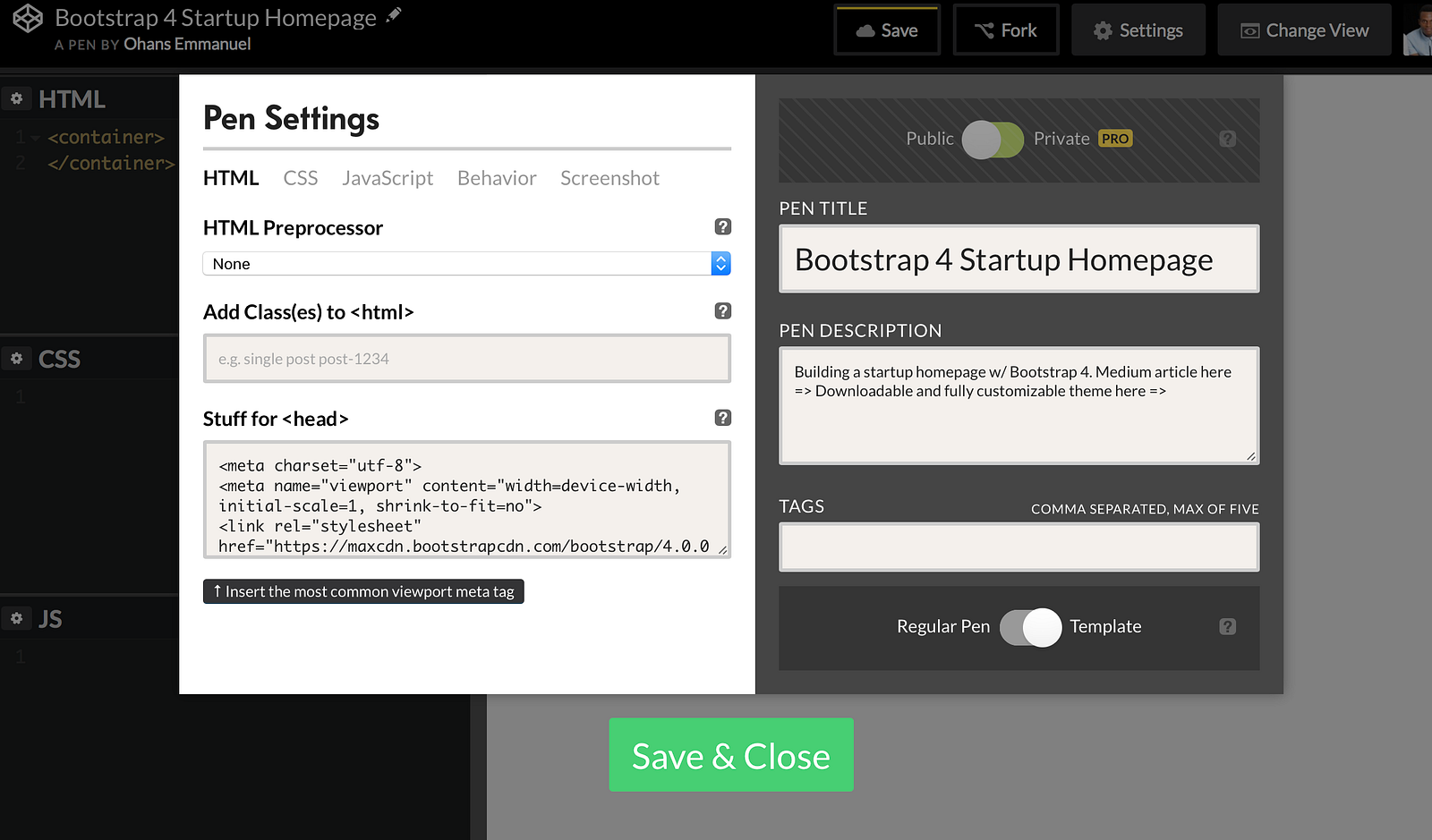Click the Save & Close button

click(731, 755)
